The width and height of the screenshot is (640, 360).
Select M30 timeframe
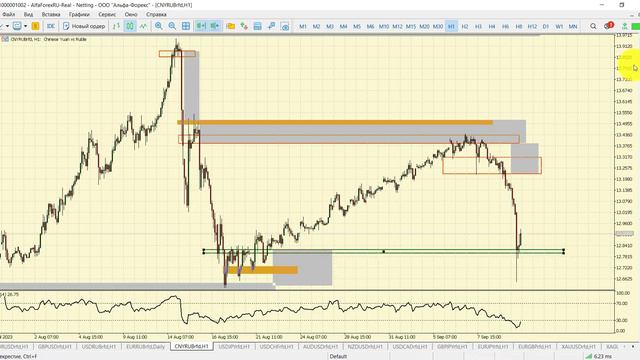pos(438,26)
